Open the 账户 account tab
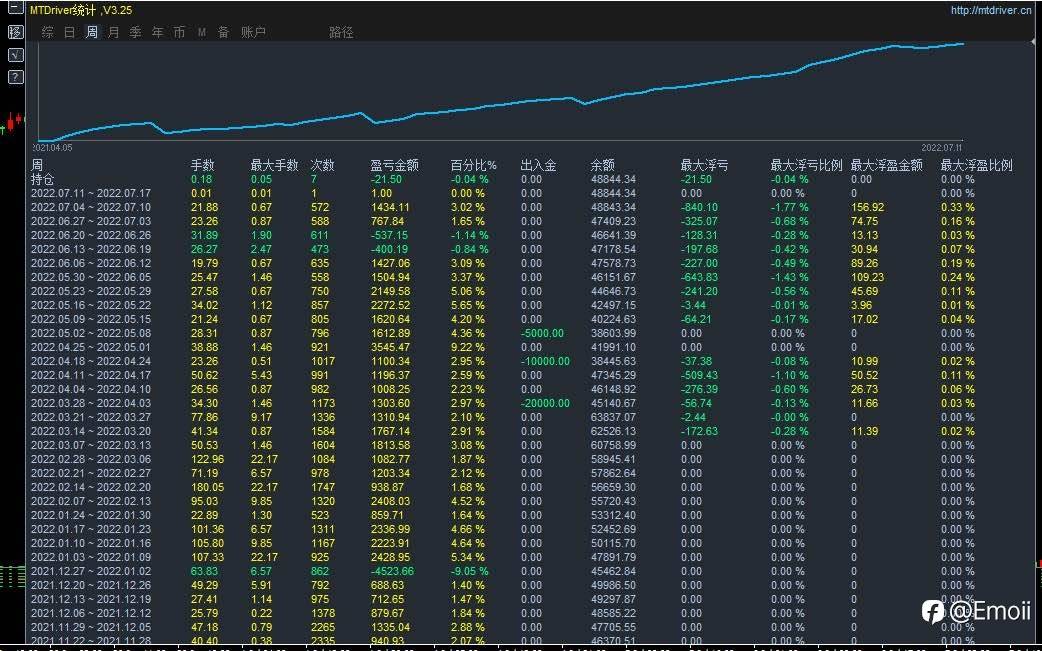The image size is (1042, 651). point(253,32)
